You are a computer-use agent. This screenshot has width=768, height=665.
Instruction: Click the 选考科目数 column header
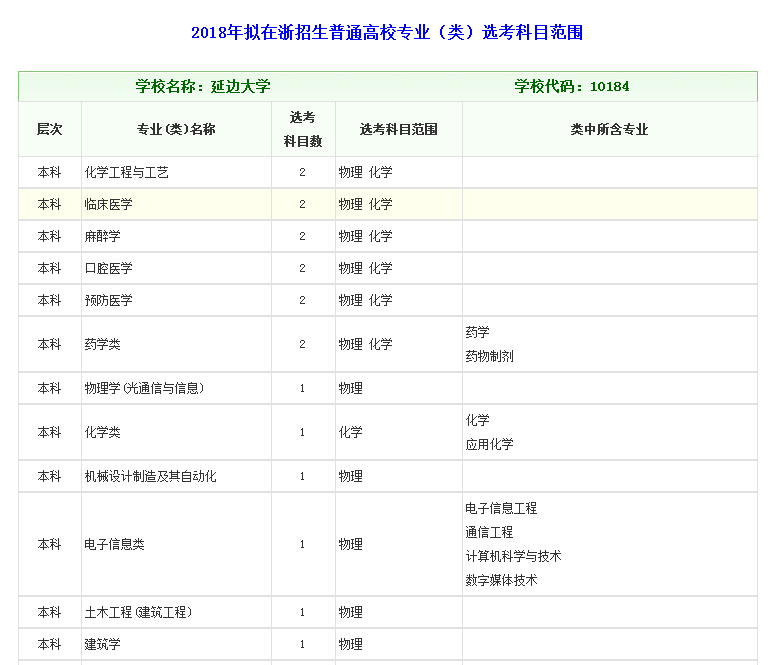[x=303, y=129]
